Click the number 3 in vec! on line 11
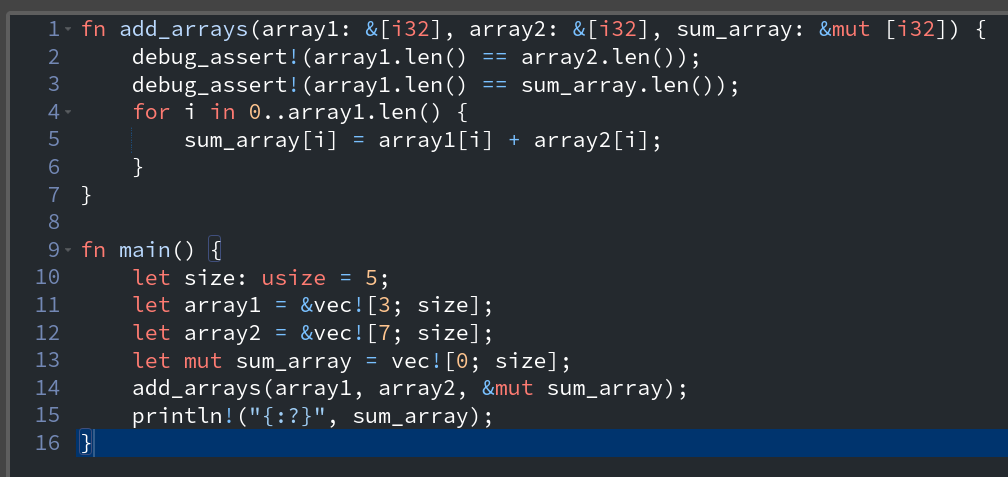The image size is (1008, 477). point(385,306)
